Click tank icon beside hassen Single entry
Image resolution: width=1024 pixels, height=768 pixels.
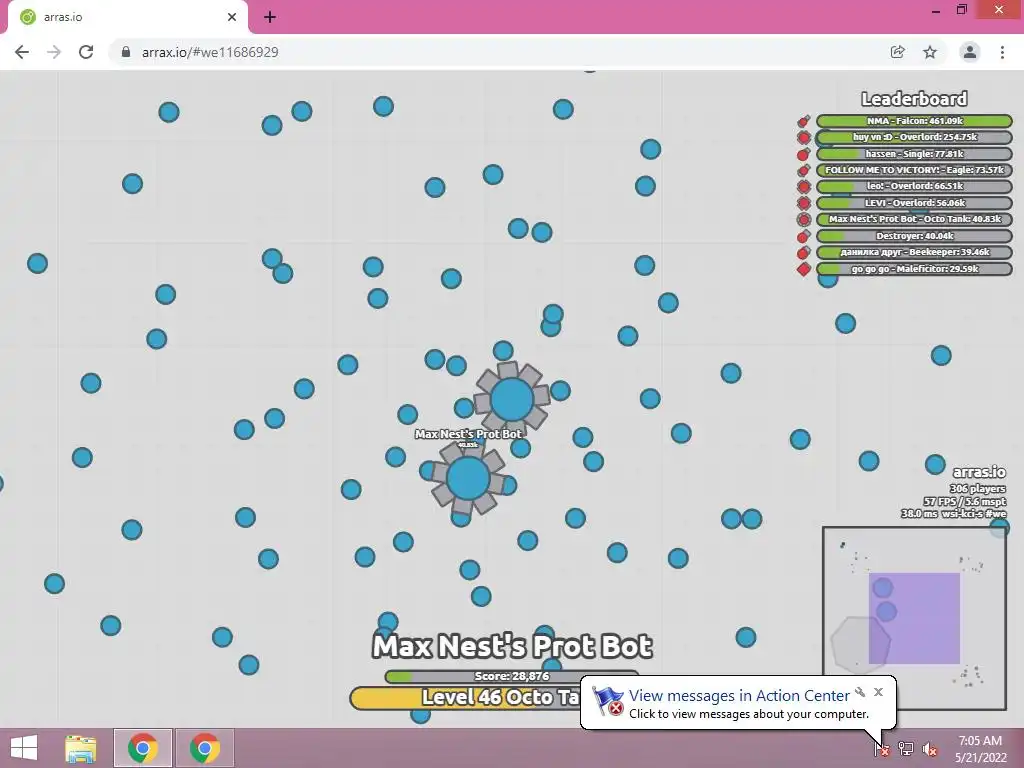click(x=804, y=154)
